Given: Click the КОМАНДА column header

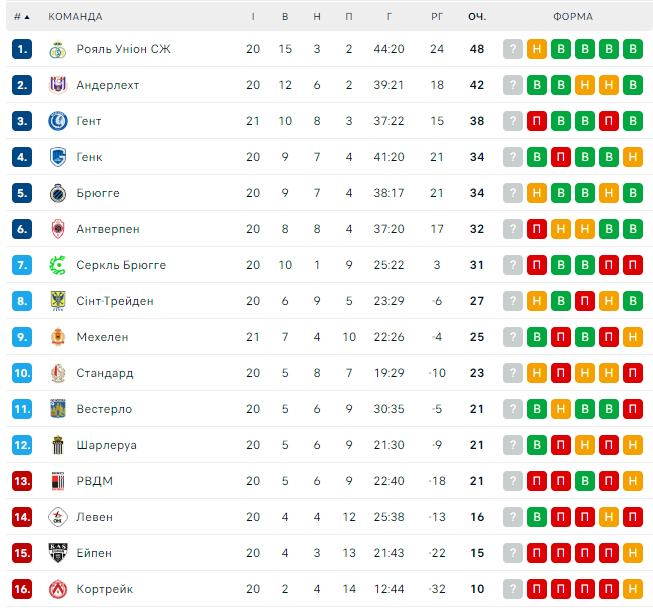Looking at the screenshot, I should click(75, 17).
